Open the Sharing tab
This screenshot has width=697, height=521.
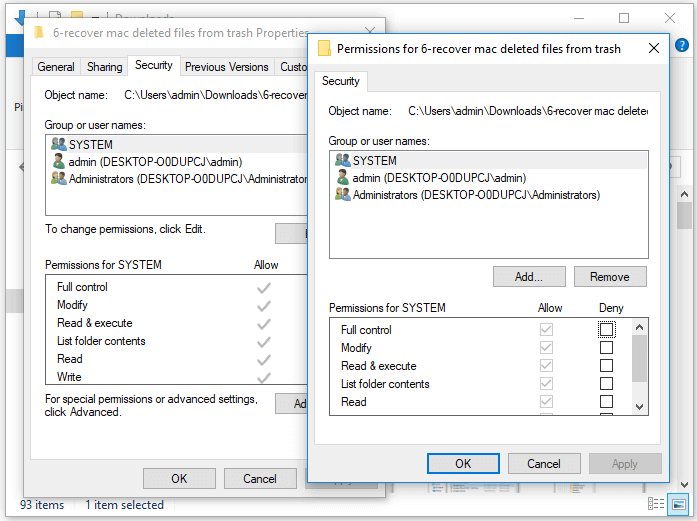104,67
